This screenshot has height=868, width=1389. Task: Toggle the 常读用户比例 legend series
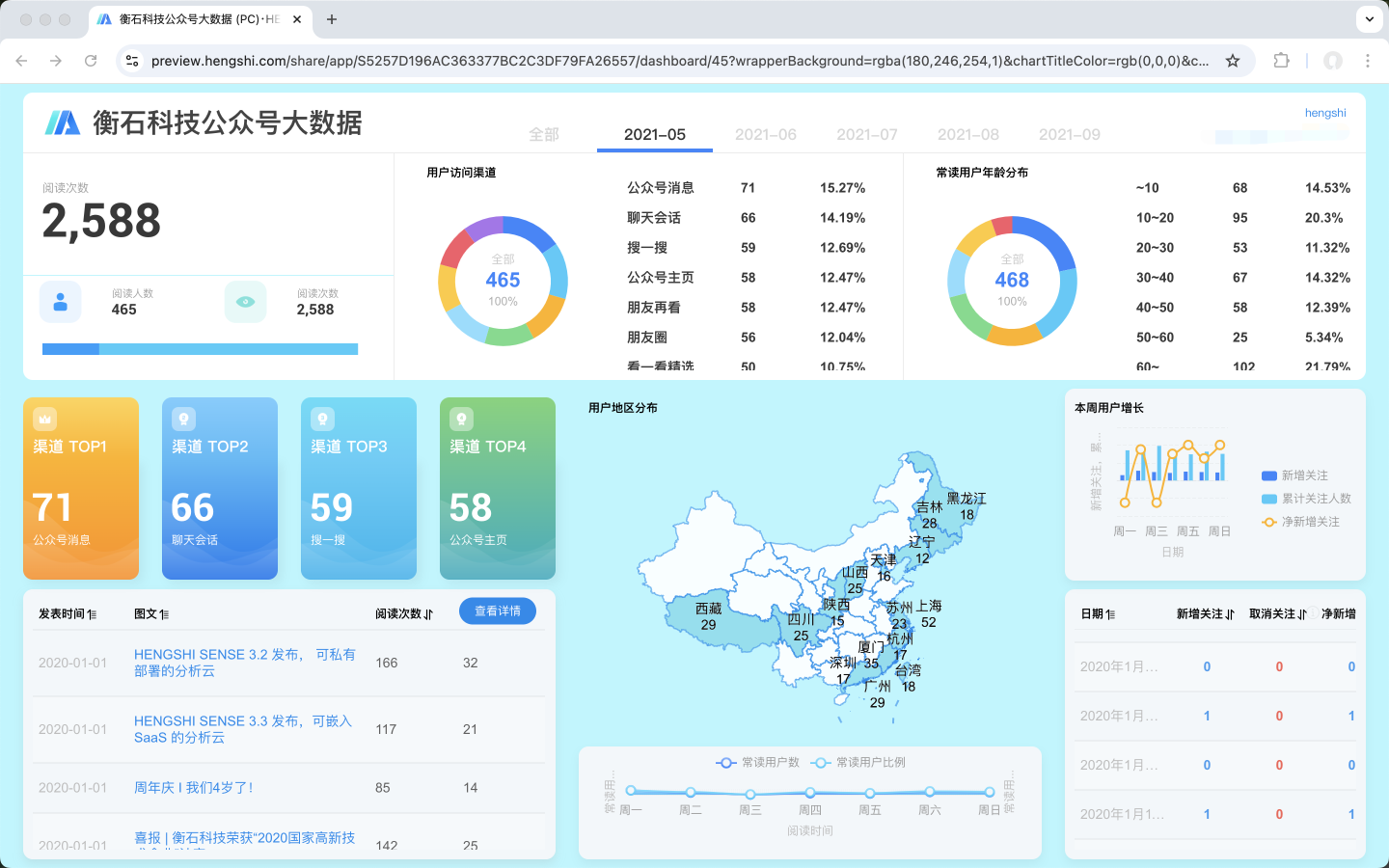(x=858, y=763)
